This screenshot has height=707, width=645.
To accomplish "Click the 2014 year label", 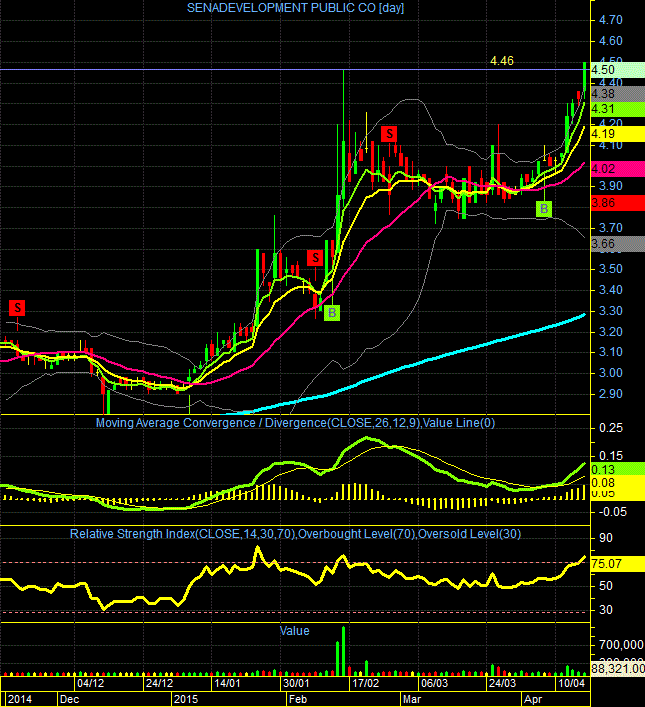I will [x=20, y=699].
